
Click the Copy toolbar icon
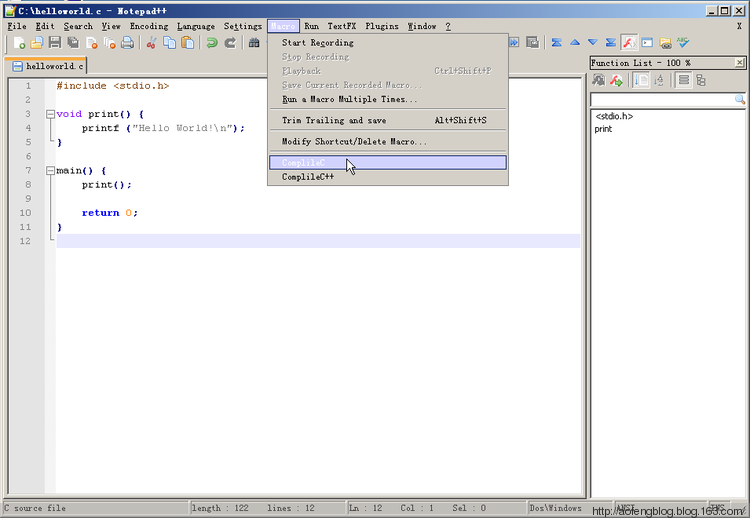170,43
